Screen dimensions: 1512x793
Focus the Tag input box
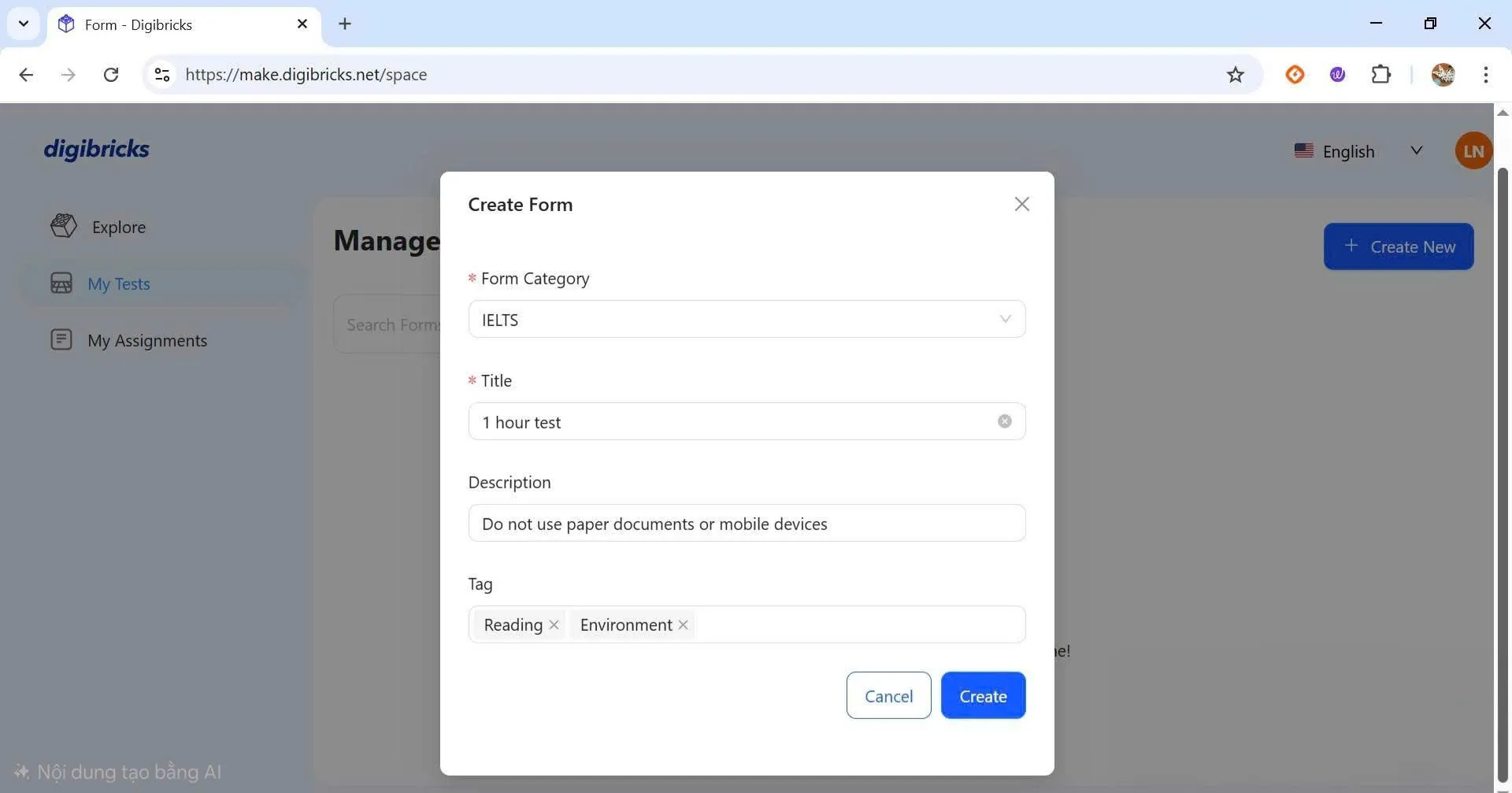click(858, 624)
